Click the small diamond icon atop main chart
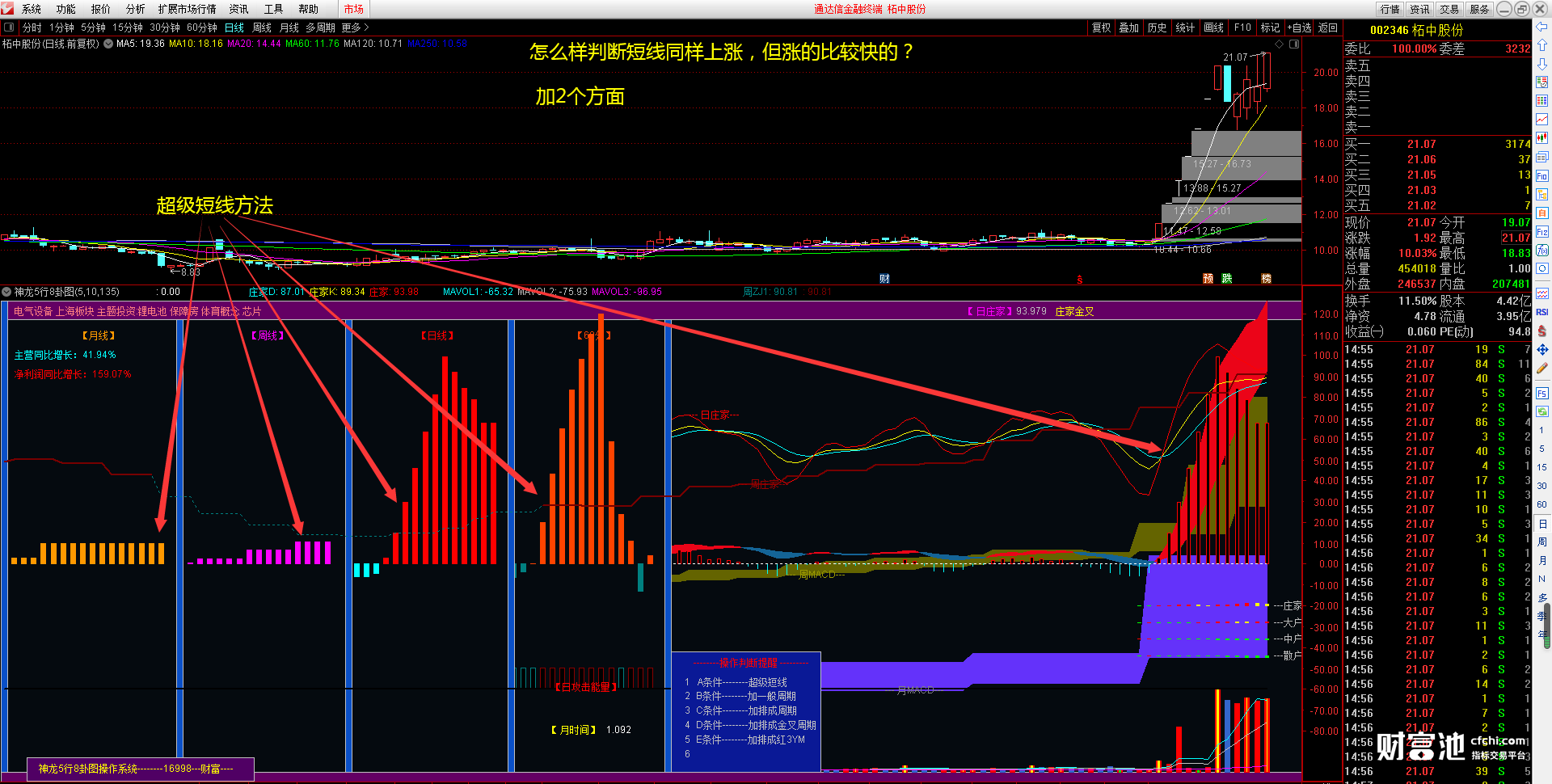The height and width of the screenshot is (784, 1552). point(1279,44)
